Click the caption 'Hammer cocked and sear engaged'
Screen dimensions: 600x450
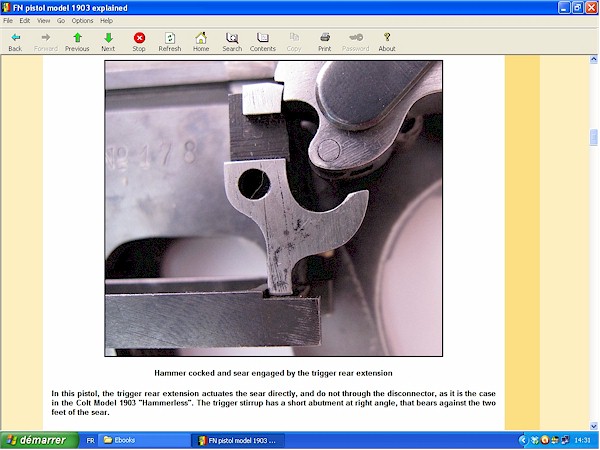pyautogui.click(x=273, y=373)
